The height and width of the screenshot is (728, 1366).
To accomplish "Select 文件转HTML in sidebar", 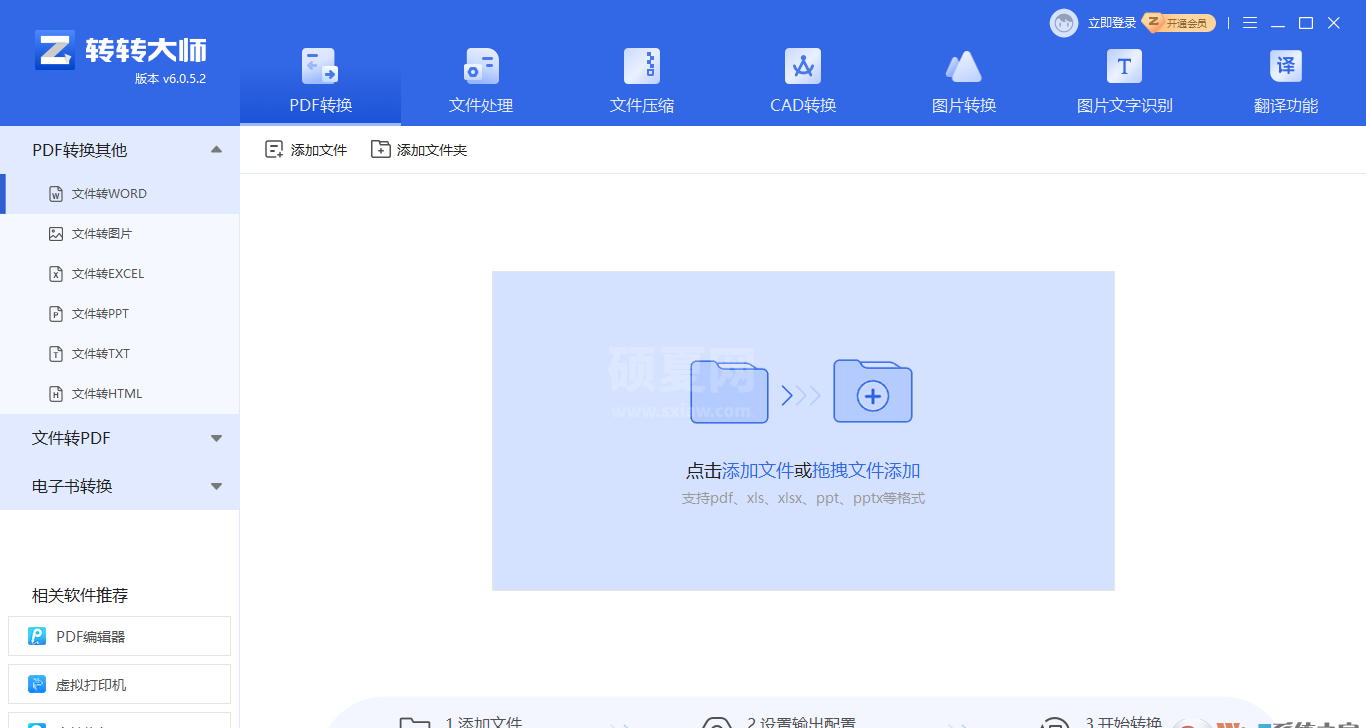I will pyautogui.click(x=120, y=394).
